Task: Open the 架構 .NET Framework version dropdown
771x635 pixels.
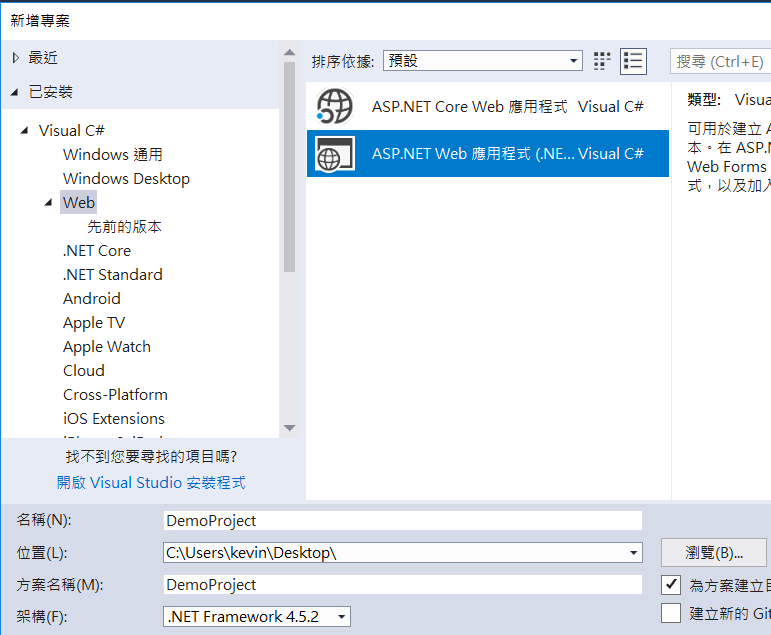Action: (257, 617)
